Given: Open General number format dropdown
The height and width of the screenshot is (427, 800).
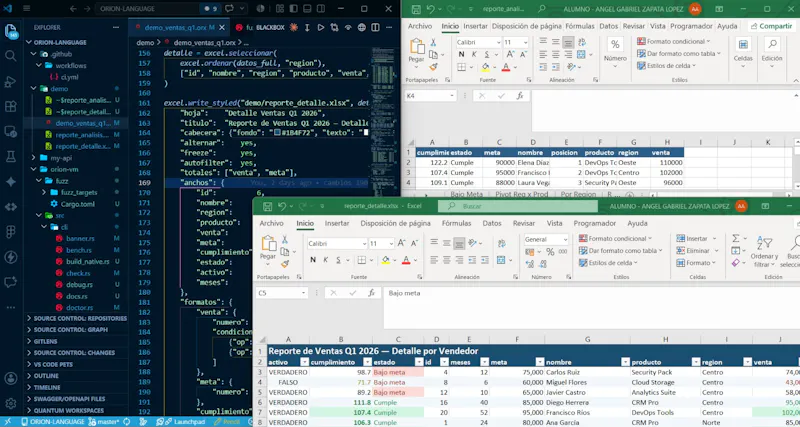Looking at the screenshot, I should click(565, 239).
